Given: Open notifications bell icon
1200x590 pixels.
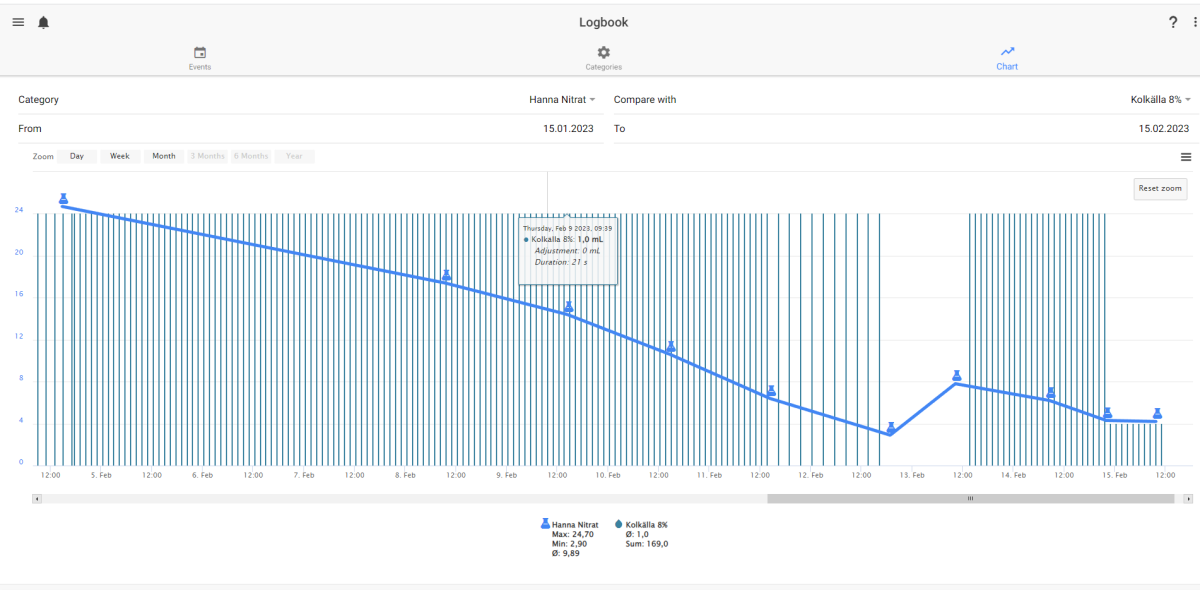Looking at the screenshot, I should tap(43, 22).
